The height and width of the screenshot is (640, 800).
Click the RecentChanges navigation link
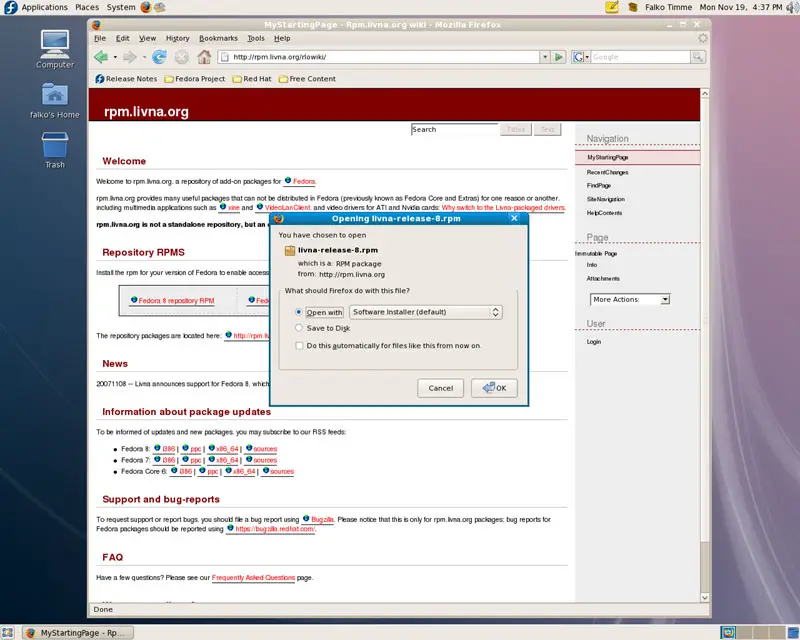coord(607,173)
